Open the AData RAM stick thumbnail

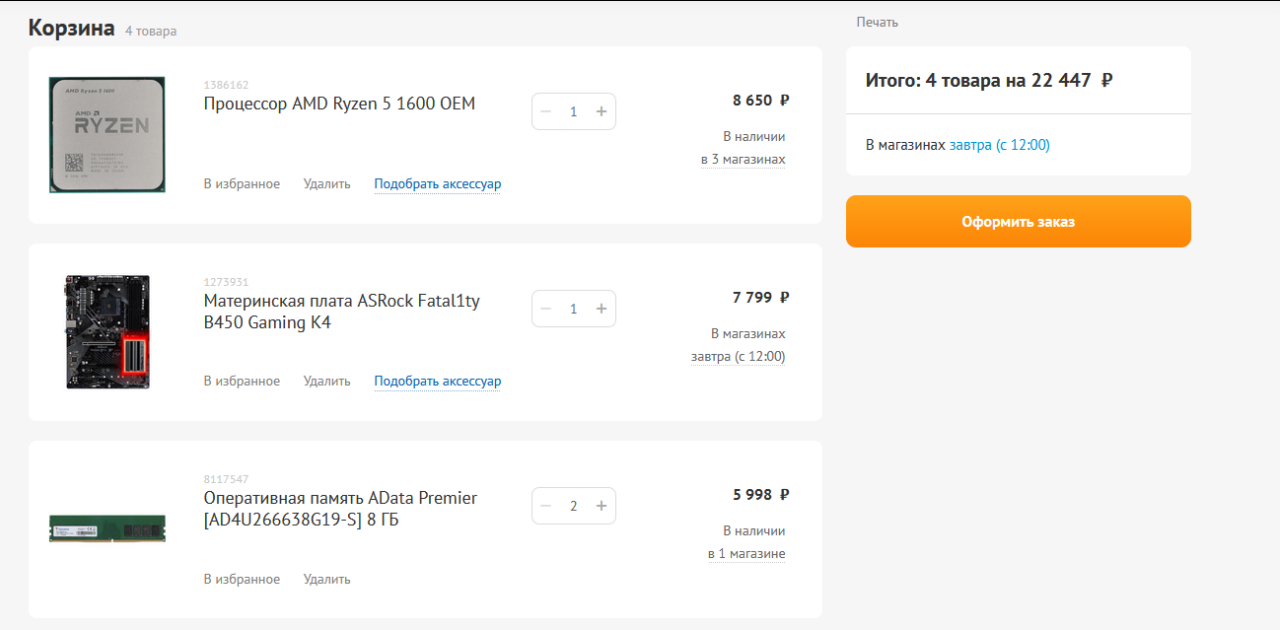coord(107,528)
